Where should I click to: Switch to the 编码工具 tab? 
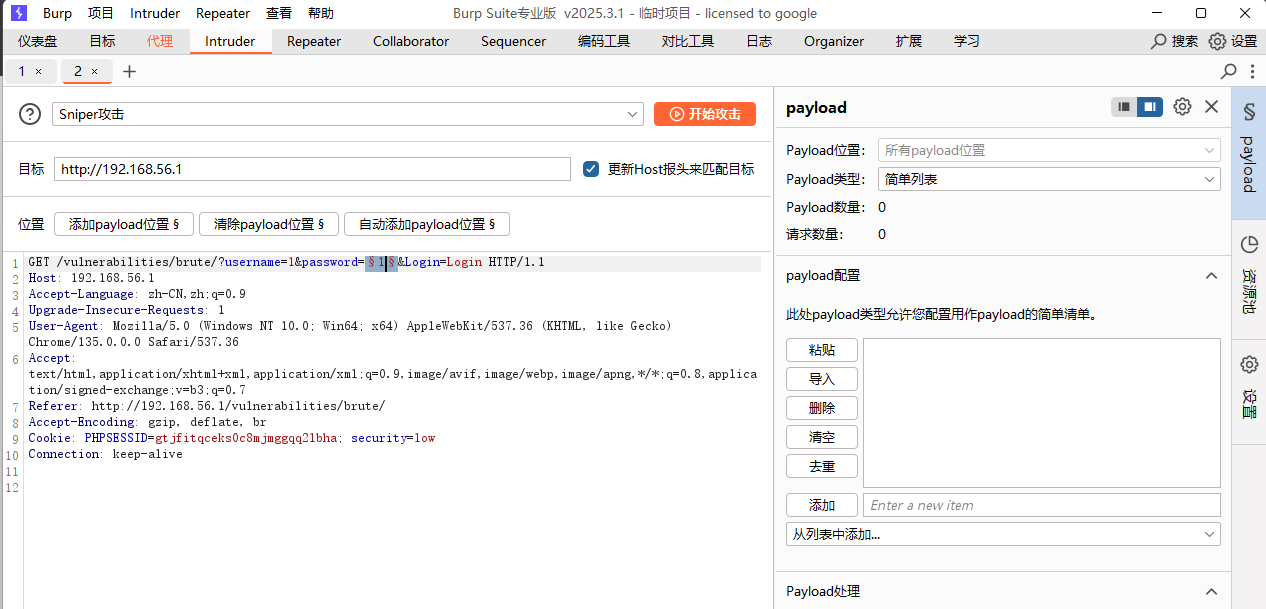[604, 41]
